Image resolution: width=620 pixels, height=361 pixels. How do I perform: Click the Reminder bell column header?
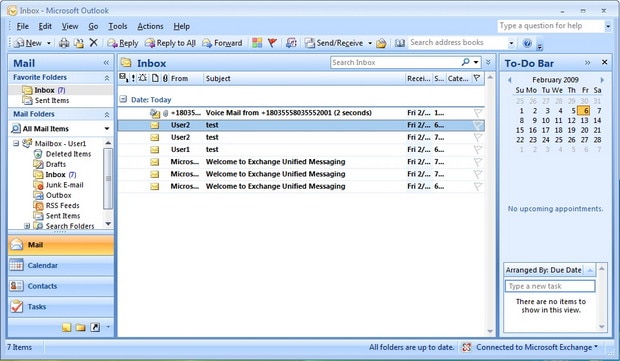pos(142,78)
